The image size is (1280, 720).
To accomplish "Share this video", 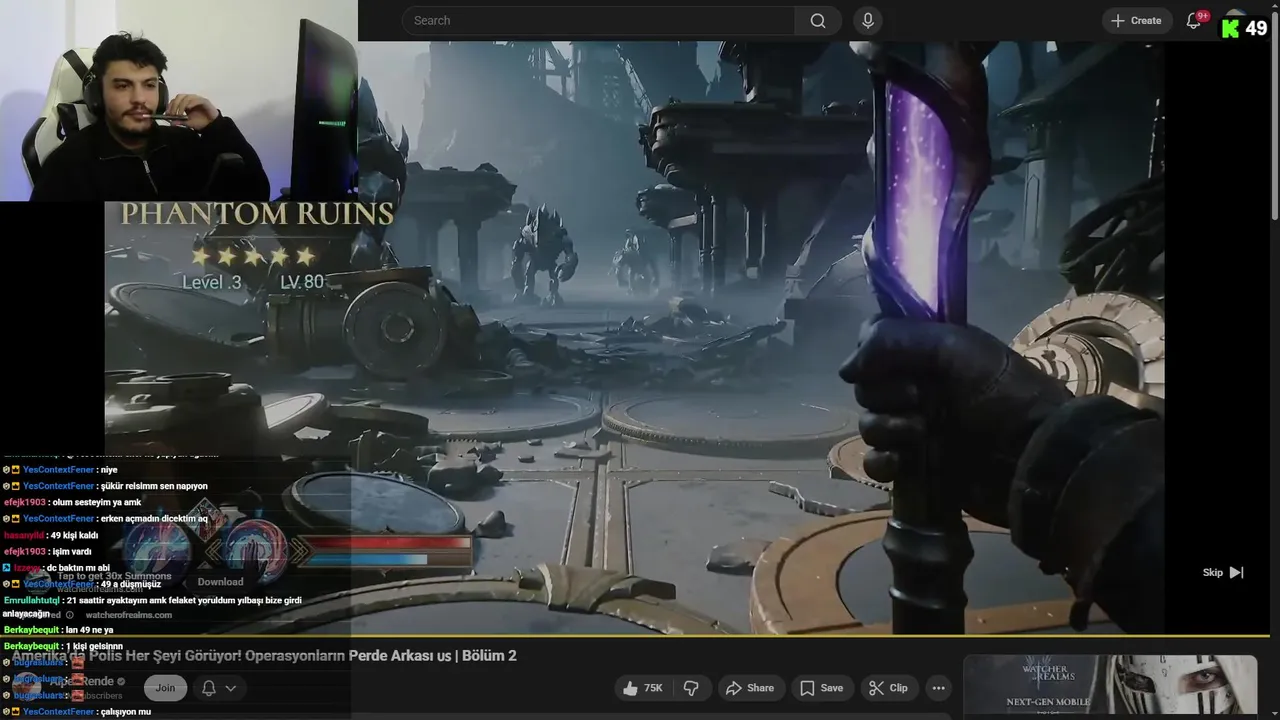I will click(x=750, y=688).
